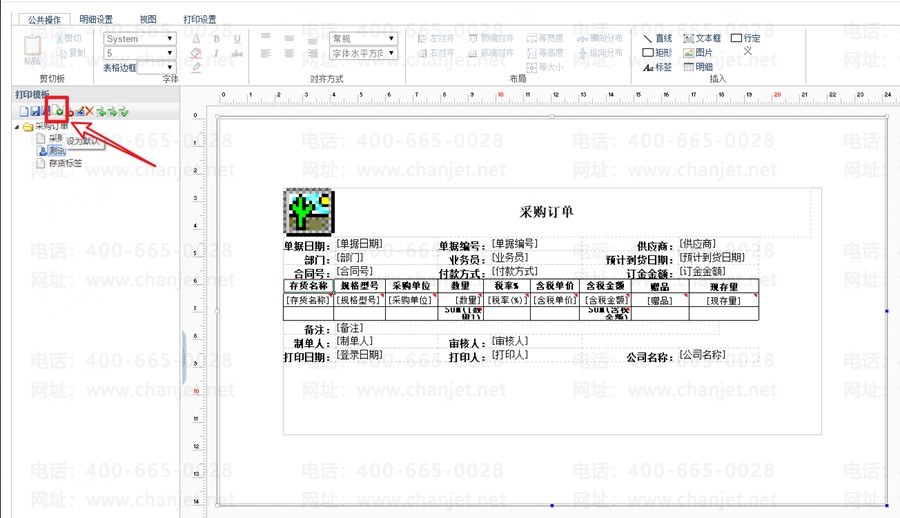Click the Copy (复制) button
Viewport: 900px width, 518px height.
click(x=71, y=53)
